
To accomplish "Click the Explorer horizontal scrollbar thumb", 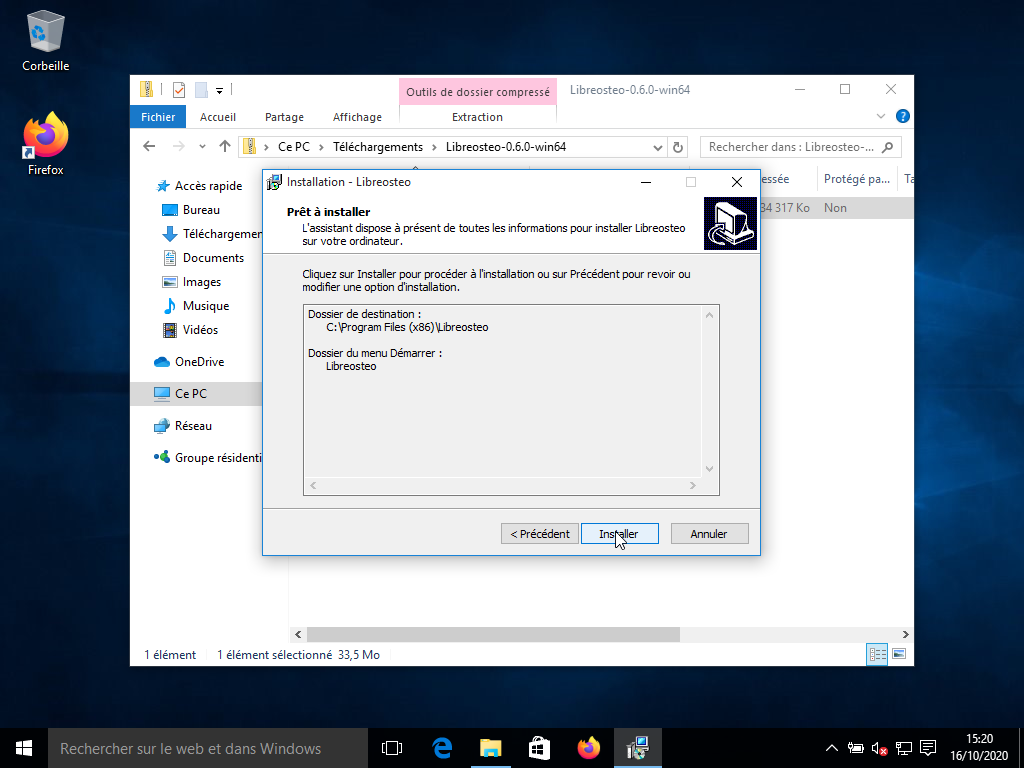I will click(493, 634).
